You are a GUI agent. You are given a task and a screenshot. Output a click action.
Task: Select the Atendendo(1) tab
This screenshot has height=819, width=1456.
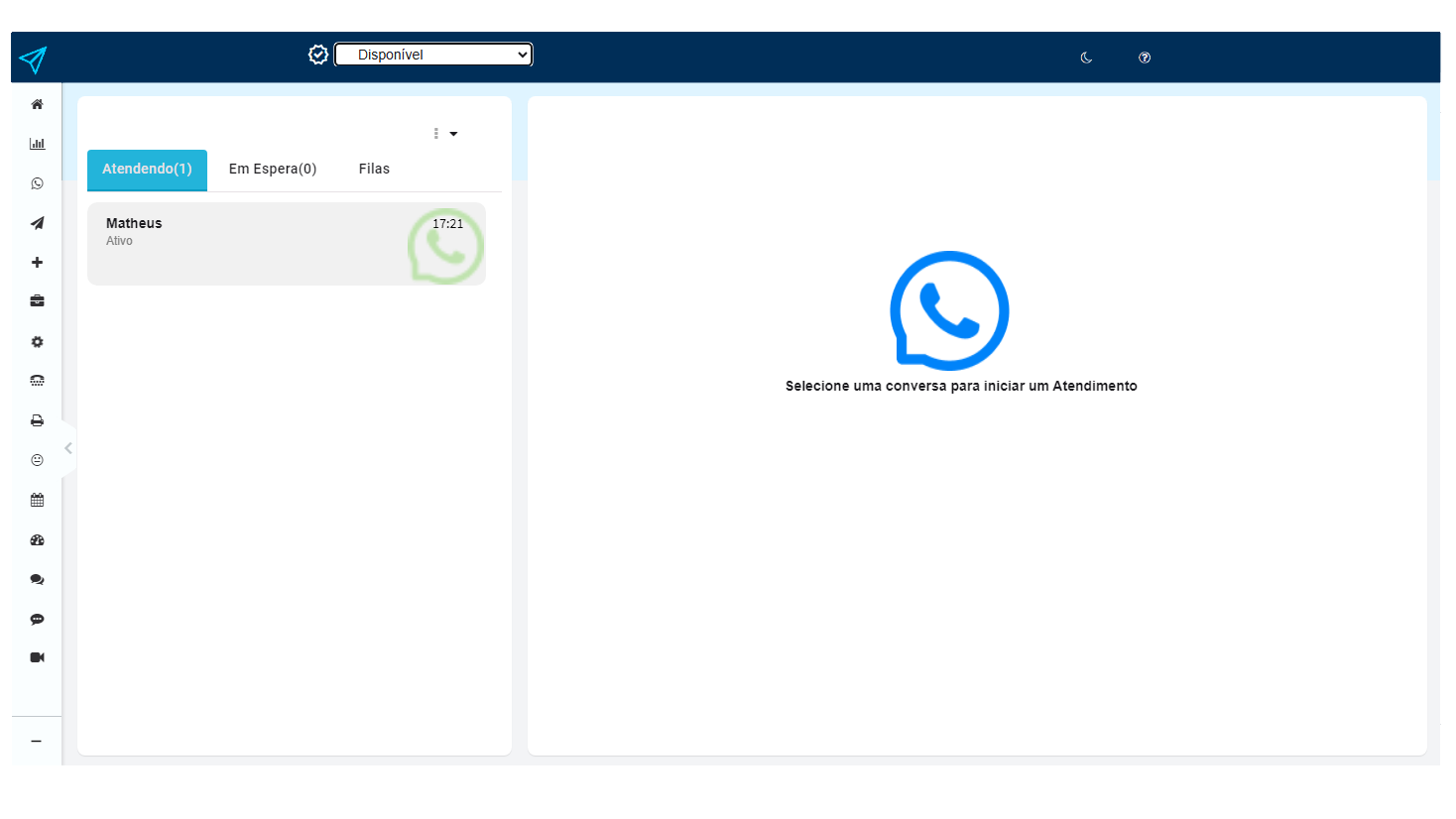147,170
